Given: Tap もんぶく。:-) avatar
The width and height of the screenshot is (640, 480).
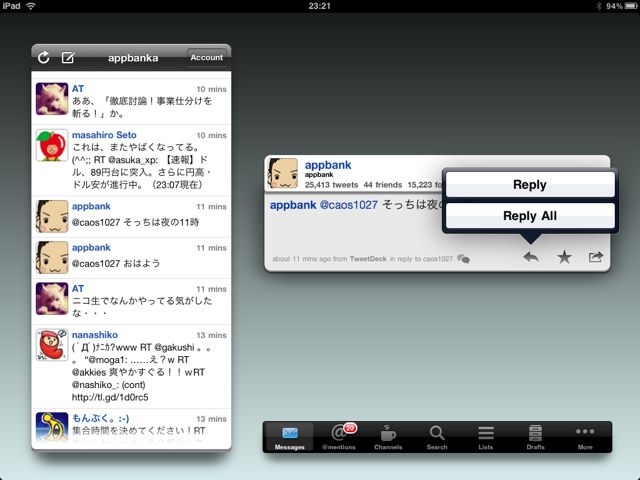Looking at the screenshot, I should click(52, 427).
